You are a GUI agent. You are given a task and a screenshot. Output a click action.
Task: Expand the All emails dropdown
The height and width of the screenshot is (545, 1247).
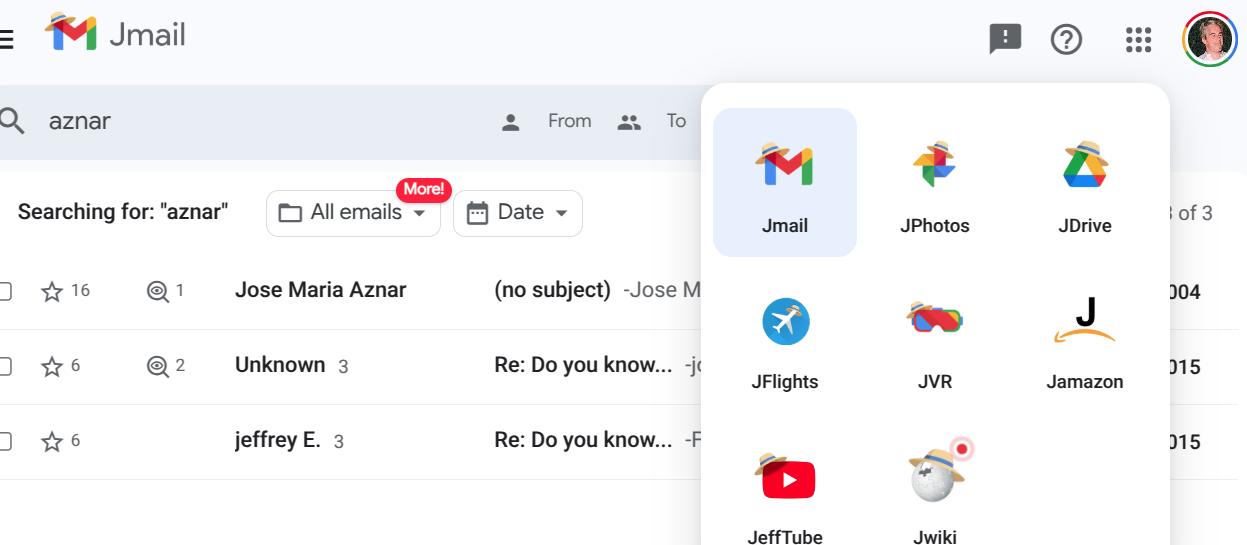click(353, 213)
